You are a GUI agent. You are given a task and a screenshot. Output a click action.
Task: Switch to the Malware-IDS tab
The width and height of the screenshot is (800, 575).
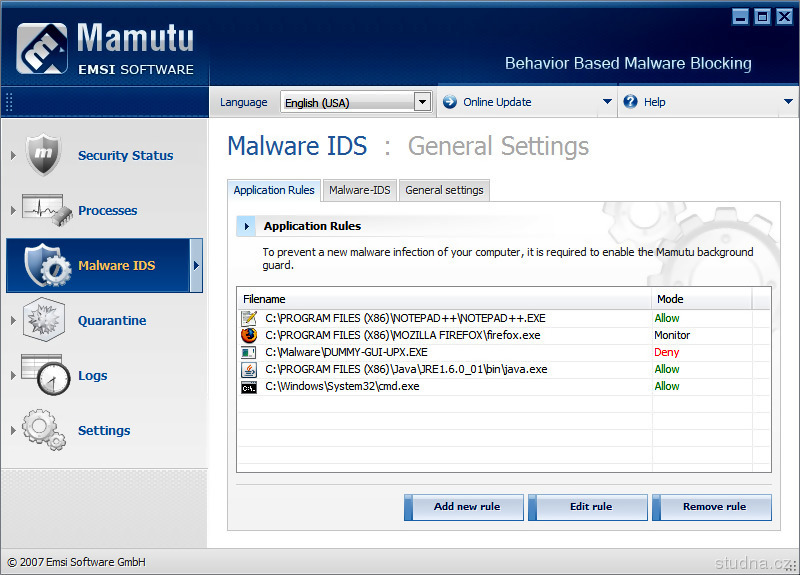[359, 190]
